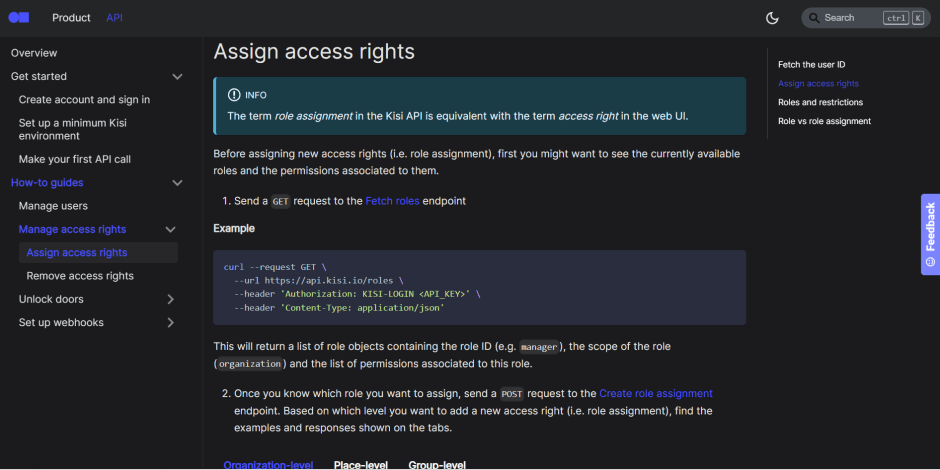Open the Search field in the header

click(x=866, y=18)
